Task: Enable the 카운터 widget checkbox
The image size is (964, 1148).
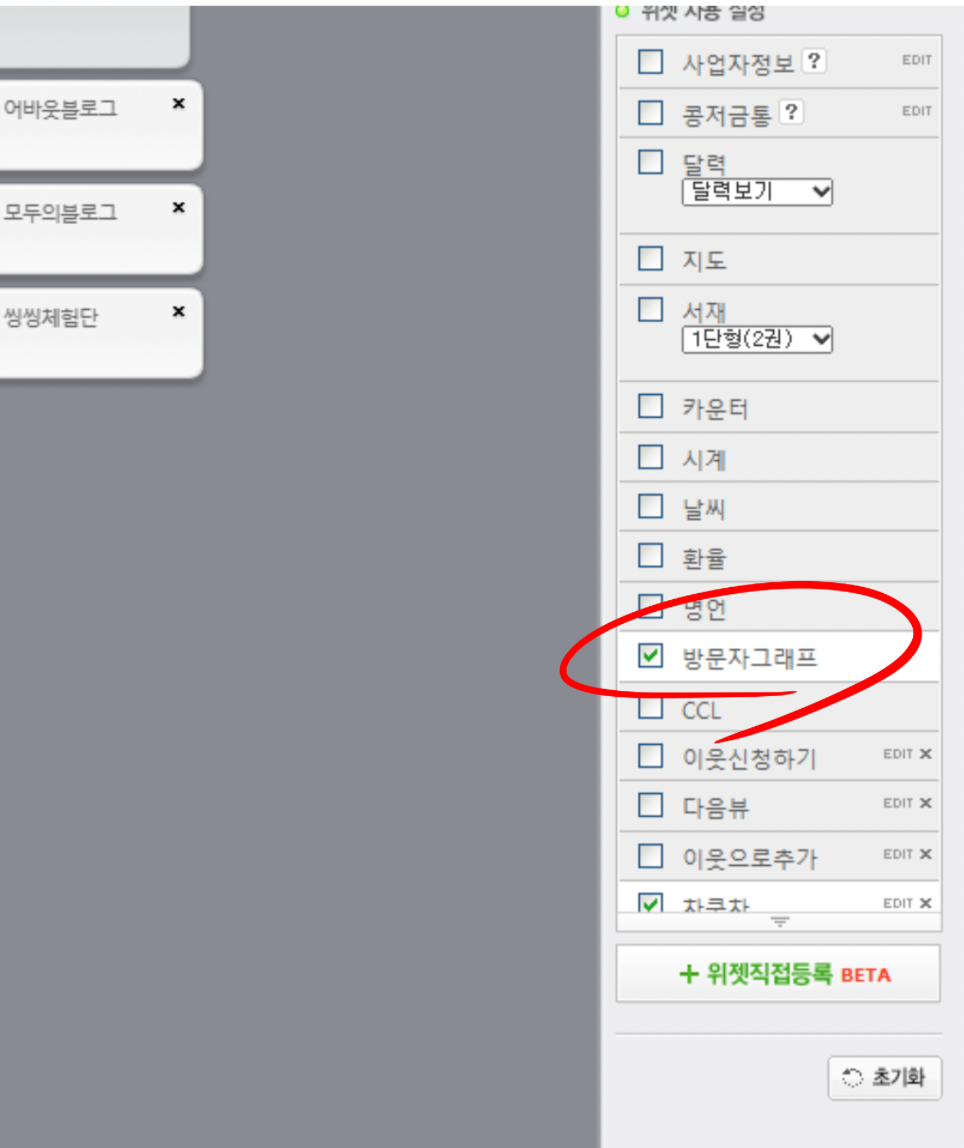Action: [x=650, y=406]
